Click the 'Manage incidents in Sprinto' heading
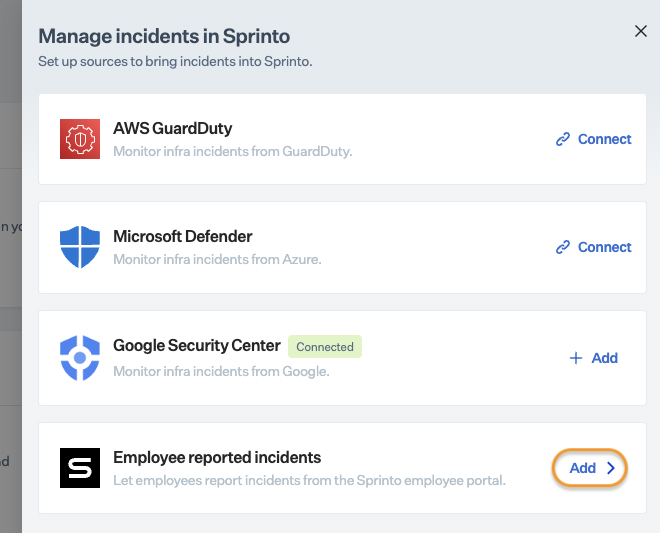 164,36
